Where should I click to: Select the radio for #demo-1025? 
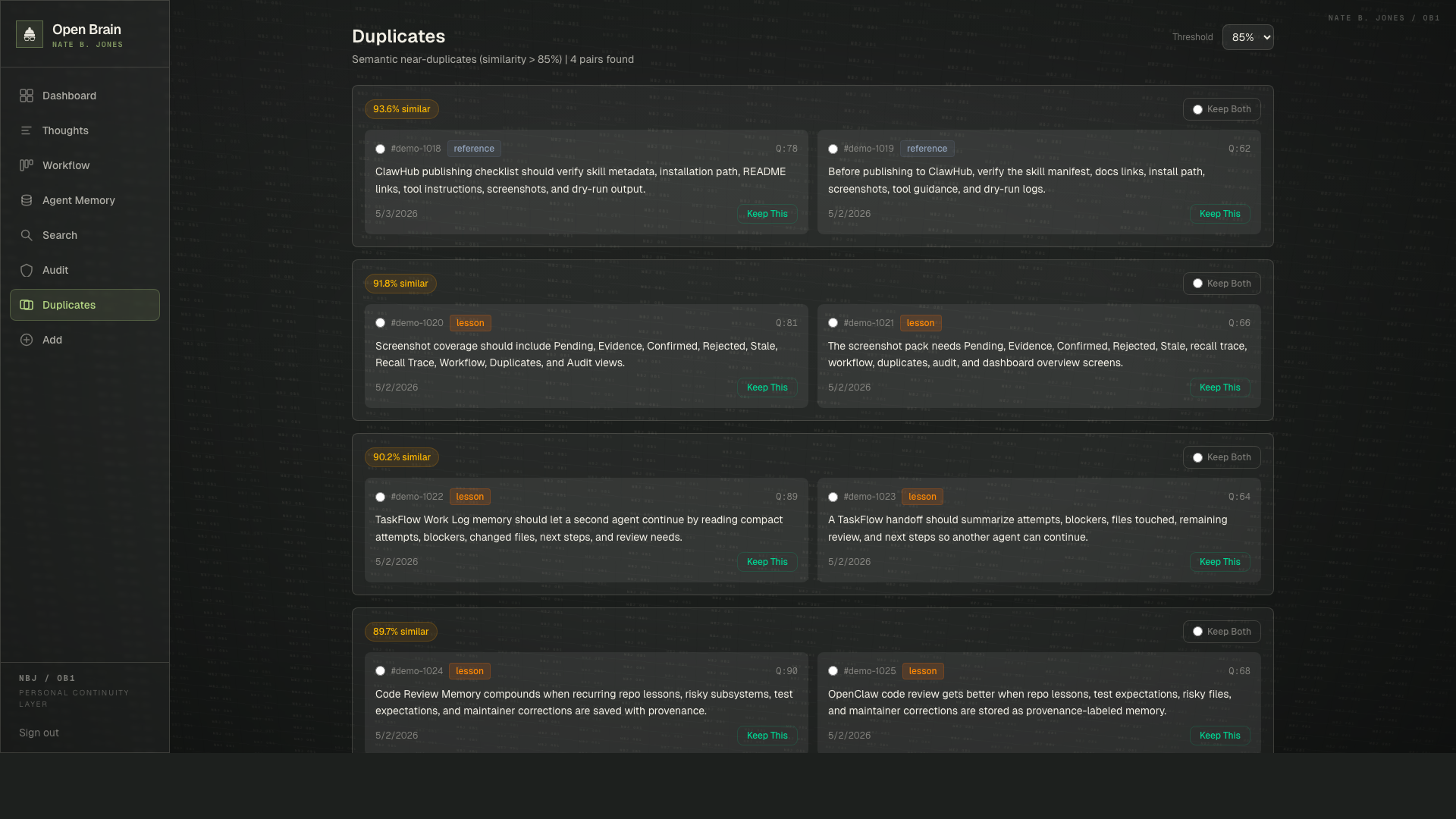833,671
